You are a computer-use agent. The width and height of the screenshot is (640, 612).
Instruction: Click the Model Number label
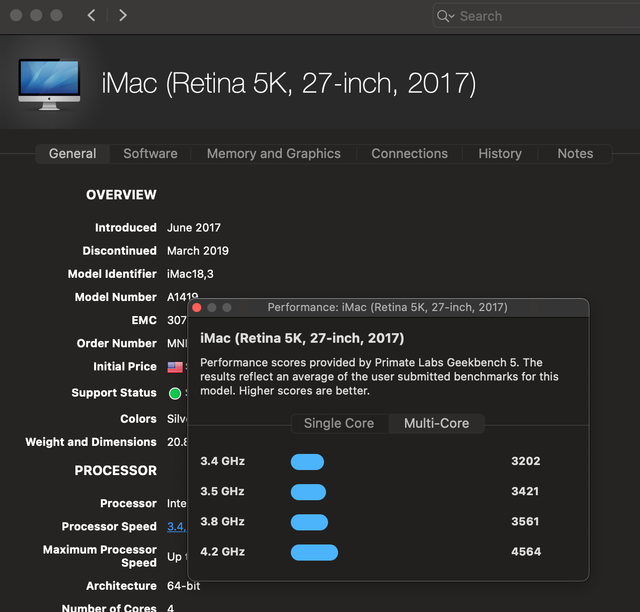click(x=116, y=297)
